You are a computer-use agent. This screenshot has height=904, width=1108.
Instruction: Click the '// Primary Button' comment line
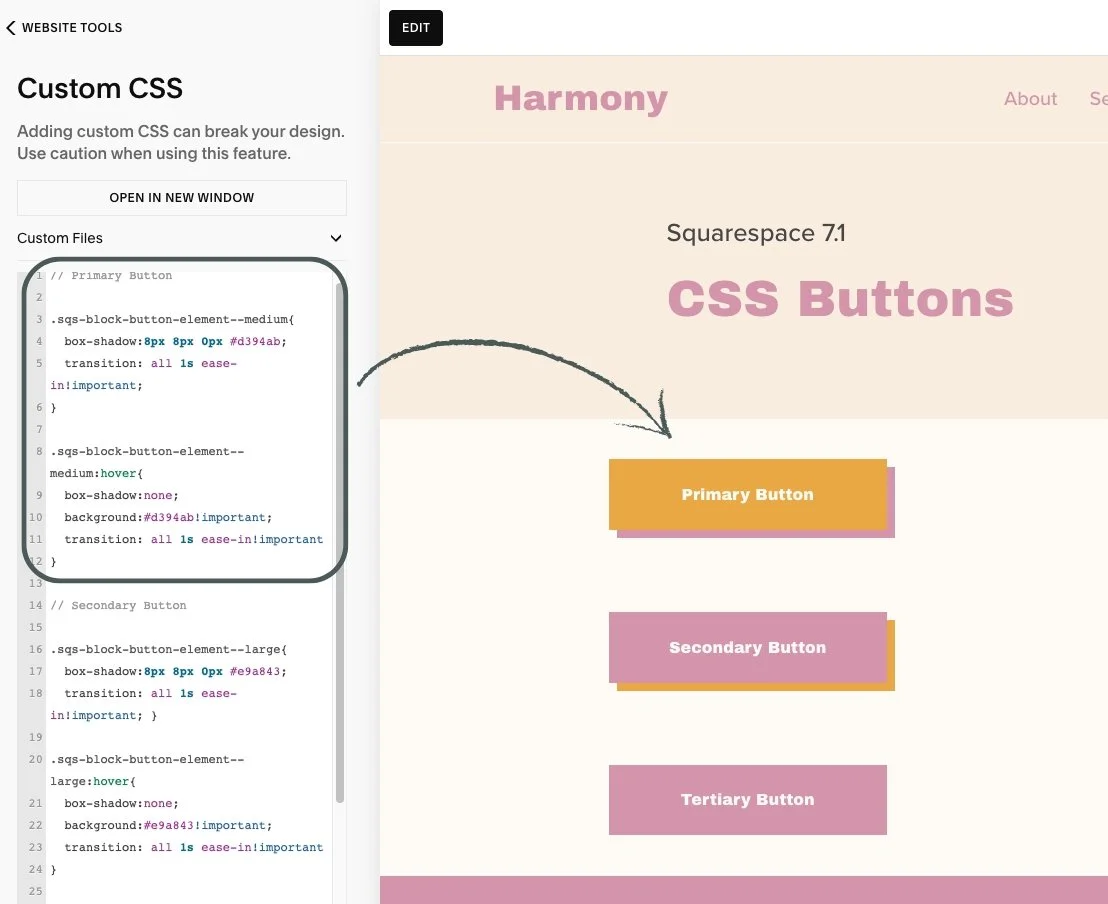tap(111, 276)
